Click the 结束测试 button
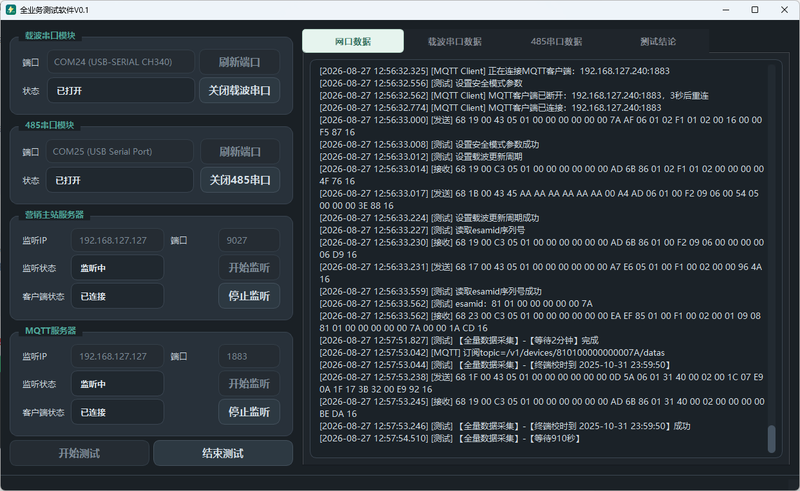This screenshot has height=491, width=800. coord(223,453)
